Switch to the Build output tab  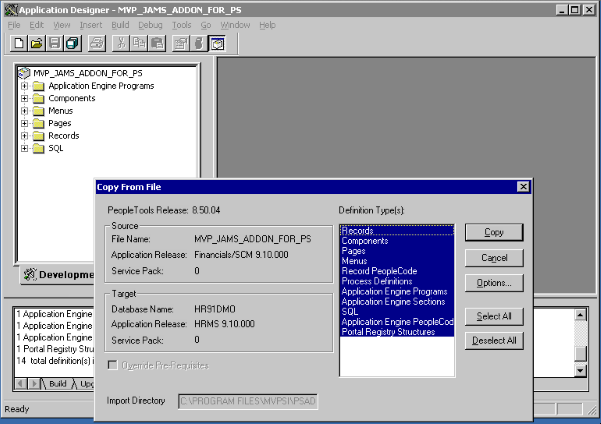[57, 384]
